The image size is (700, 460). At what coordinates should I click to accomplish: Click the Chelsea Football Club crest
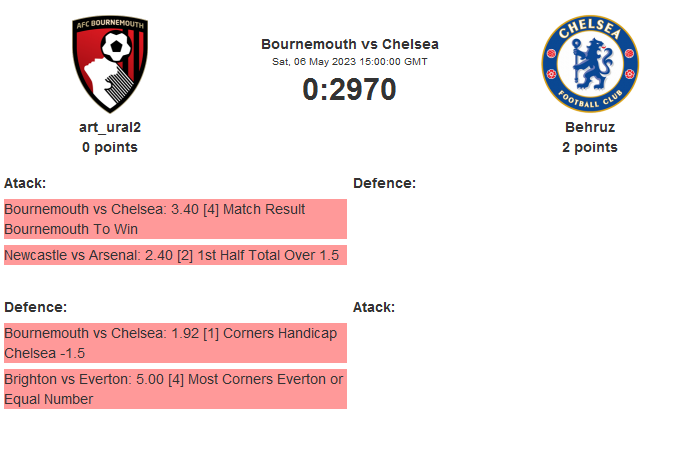point(589,64)
